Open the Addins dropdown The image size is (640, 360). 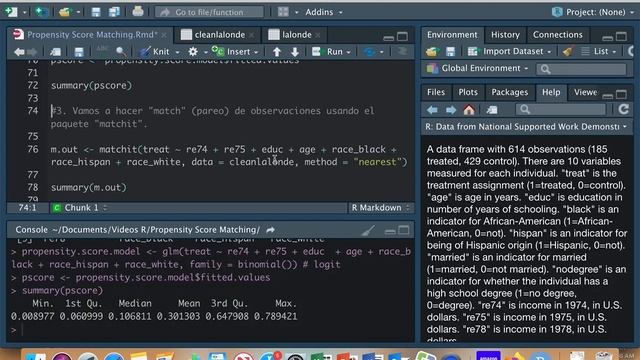coord(324,12)
